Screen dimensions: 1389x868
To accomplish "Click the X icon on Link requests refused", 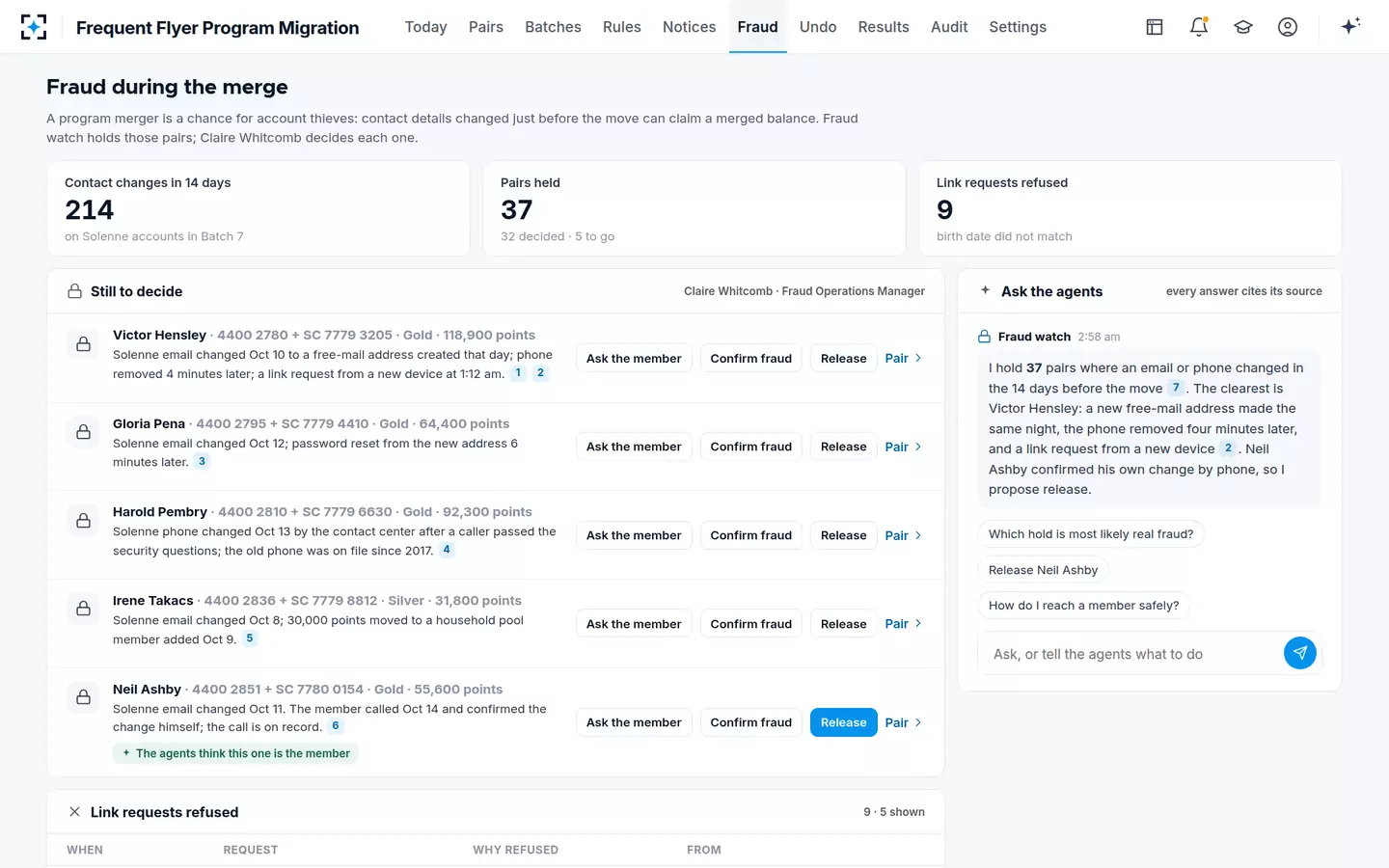I will click(74, 812).
